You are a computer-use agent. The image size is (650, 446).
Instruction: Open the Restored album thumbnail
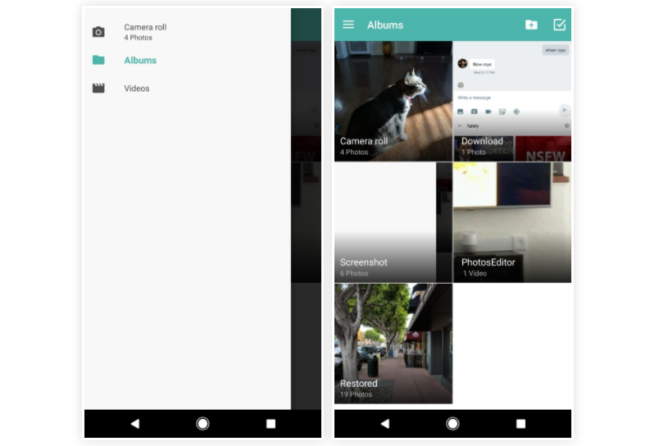tap(393, 344)
